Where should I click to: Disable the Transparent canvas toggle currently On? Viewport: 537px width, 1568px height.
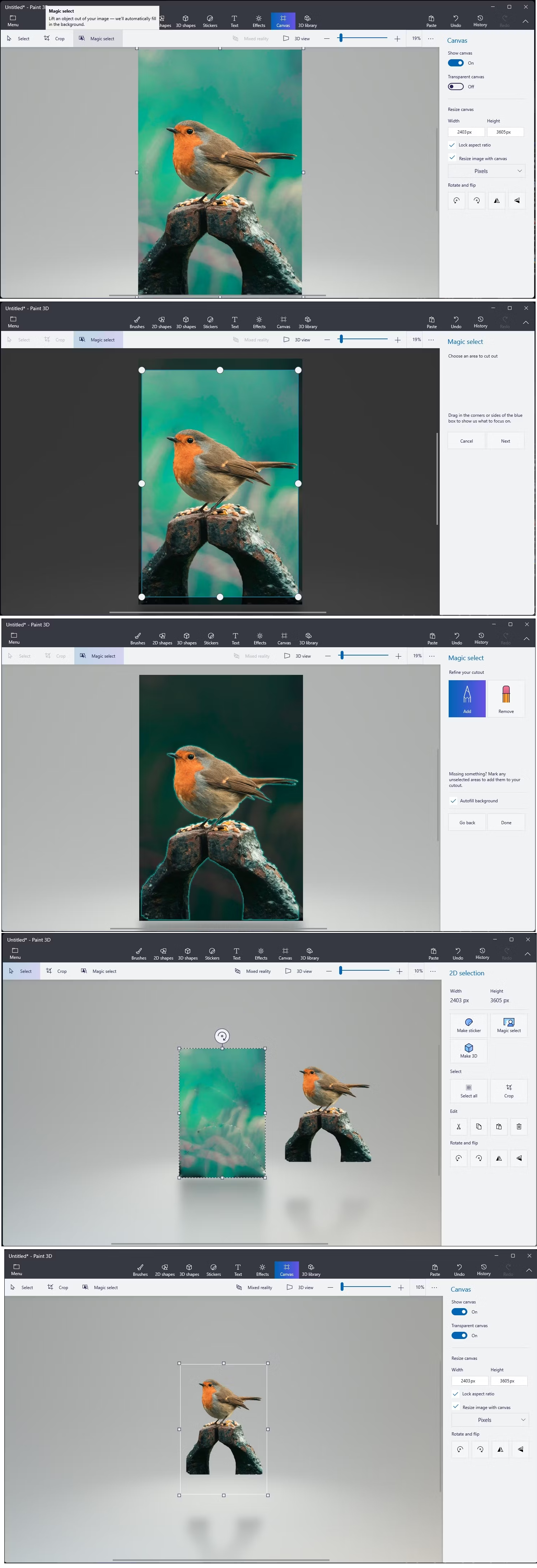(x=459, y=1335)
